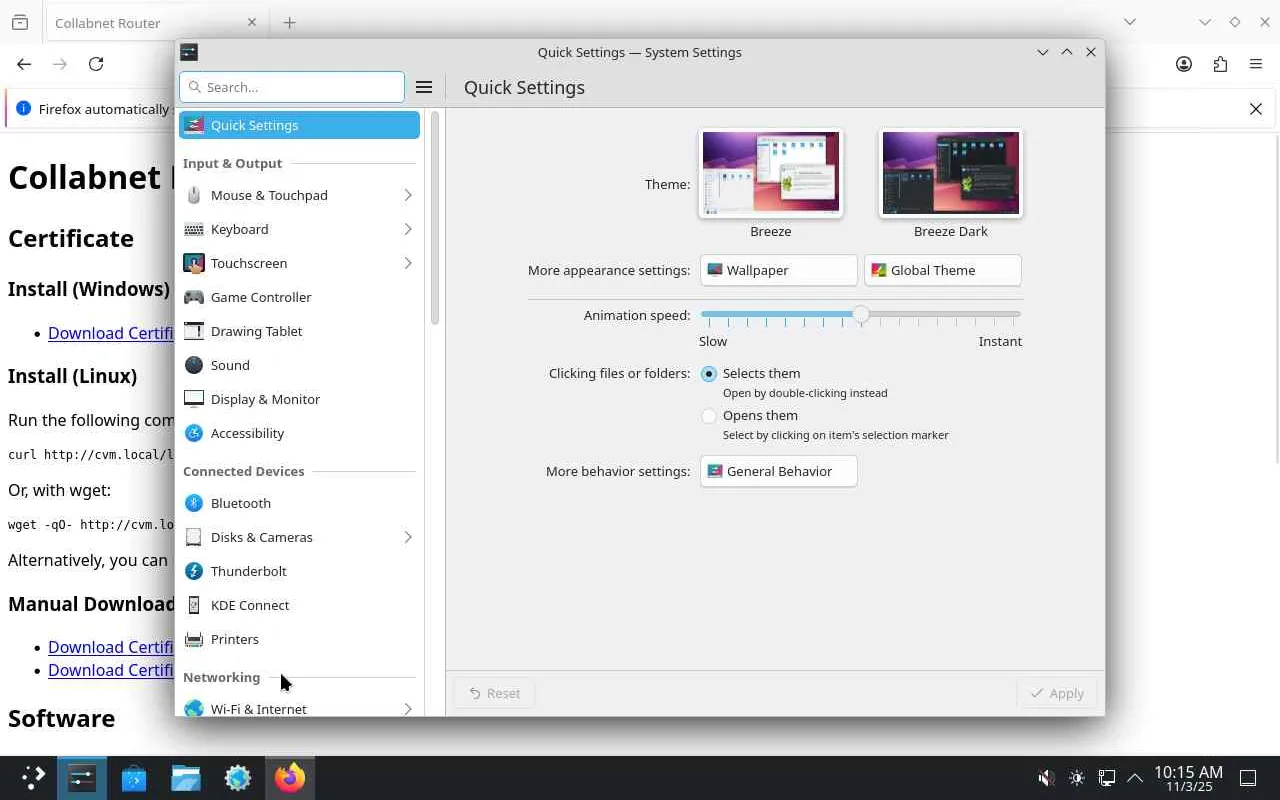Open the Wallpaper settings button
Image resolution: width=1280 pixels, height=800 pixels.
click(x=778, y=270)
